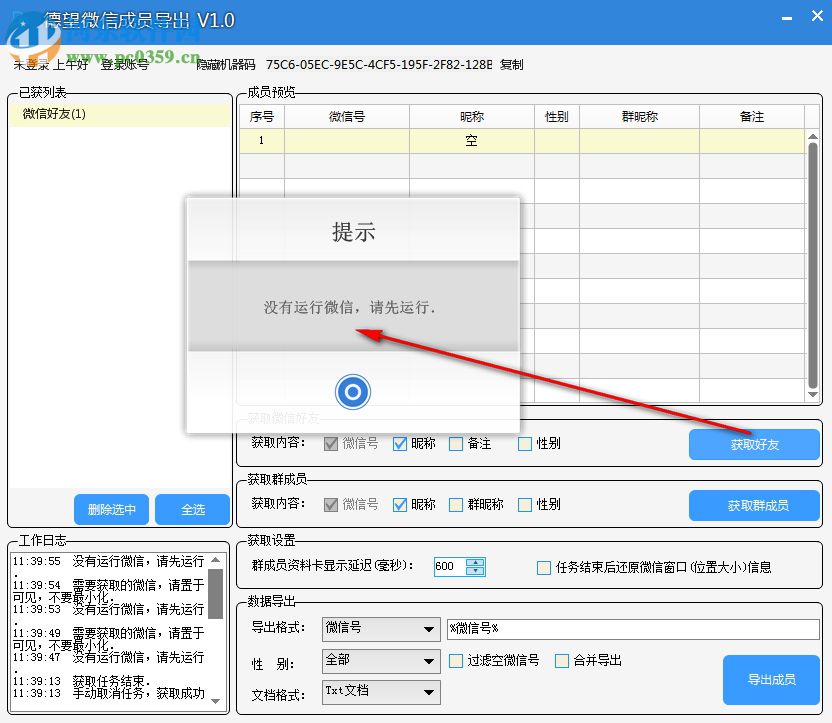Click the 群昵称 column header in the 成员预览 table
Image resolution: width=832 pixels, height=723 pixels.
coord(639,117)
